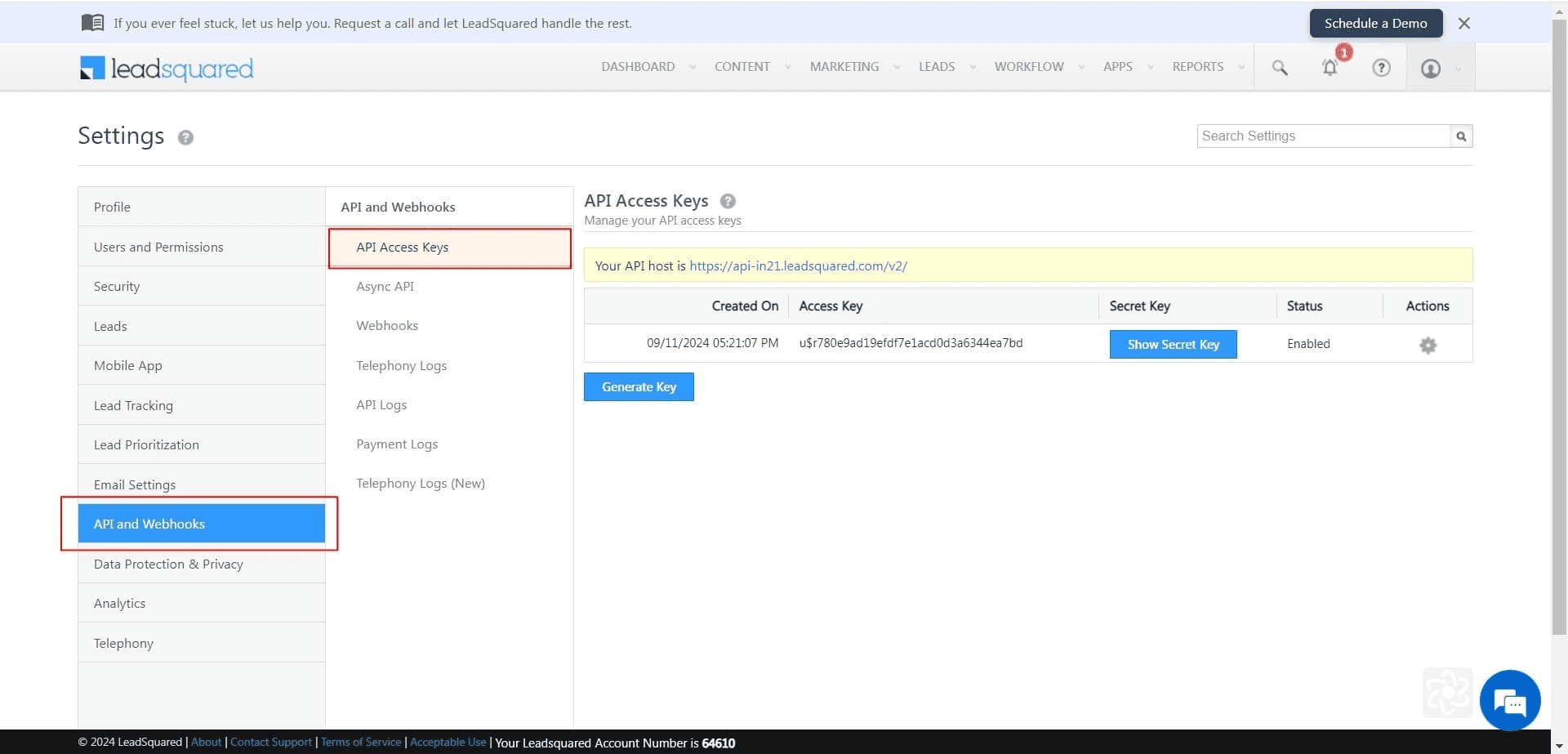This screenshot has width=1568, height=754.
Task: Click the Search Settings magnifier button
Action: pos(1461,136)
